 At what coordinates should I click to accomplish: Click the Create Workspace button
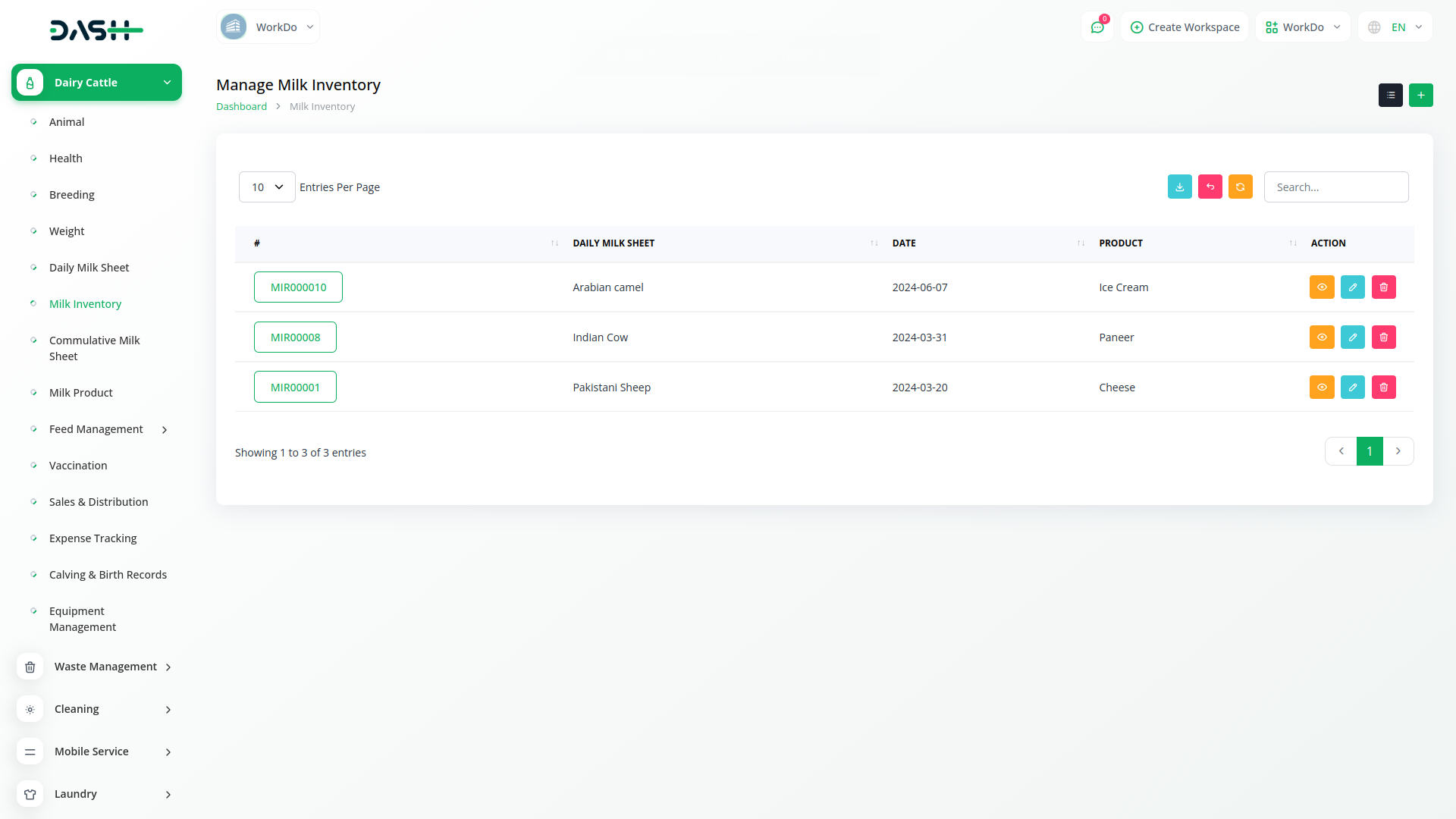pyautogui.click(x=1185, y=27)
